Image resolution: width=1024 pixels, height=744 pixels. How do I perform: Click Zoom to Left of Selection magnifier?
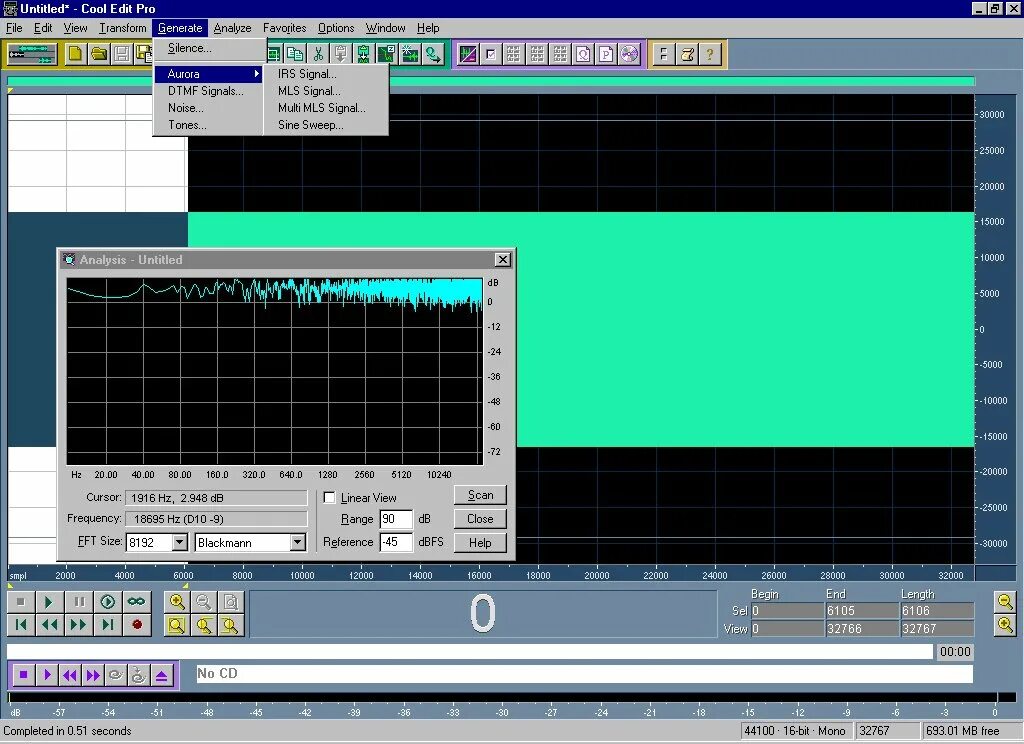(204, 625)
